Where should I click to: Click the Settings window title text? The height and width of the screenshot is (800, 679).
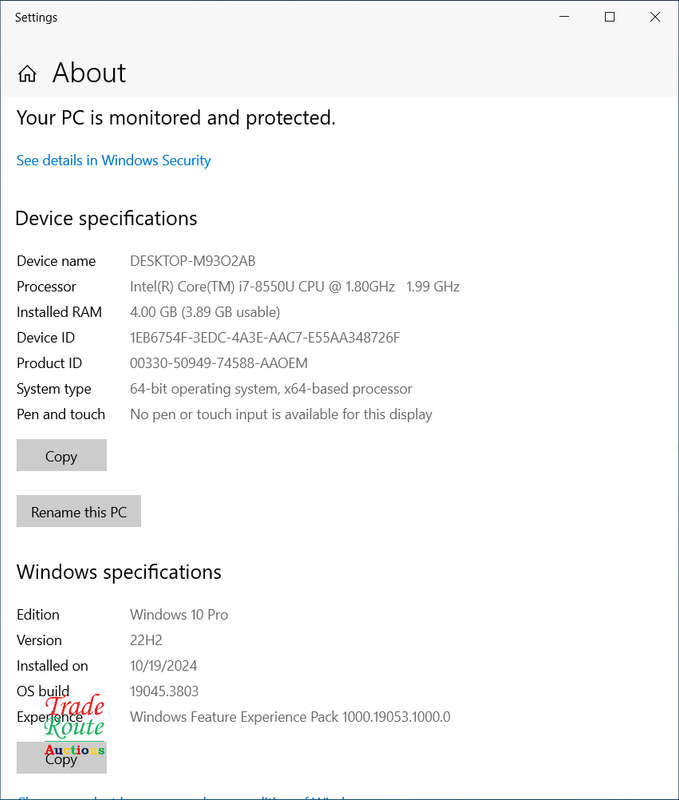click(36, 17)
